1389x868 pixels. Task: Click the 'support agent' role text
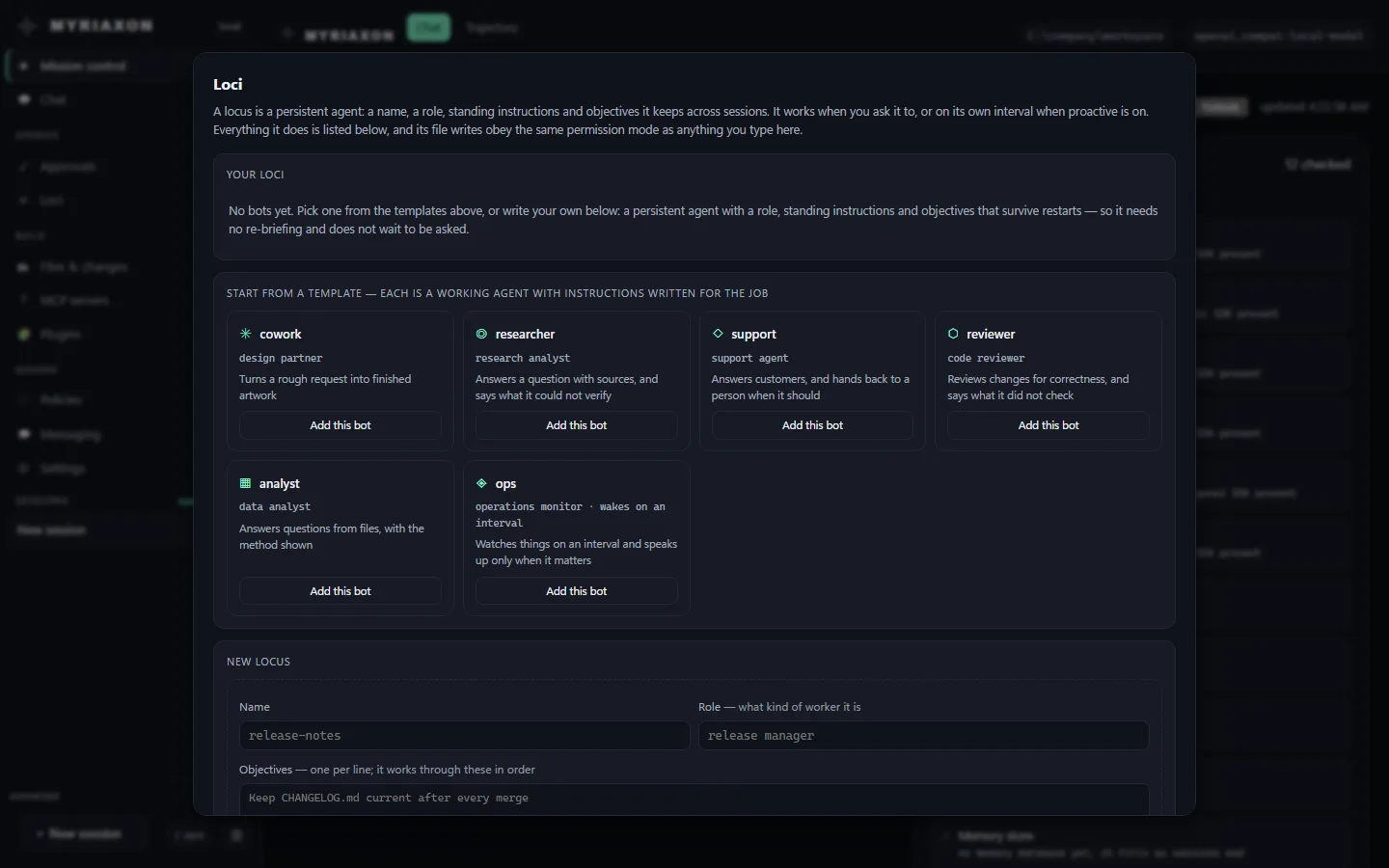(x=749, y=358)
